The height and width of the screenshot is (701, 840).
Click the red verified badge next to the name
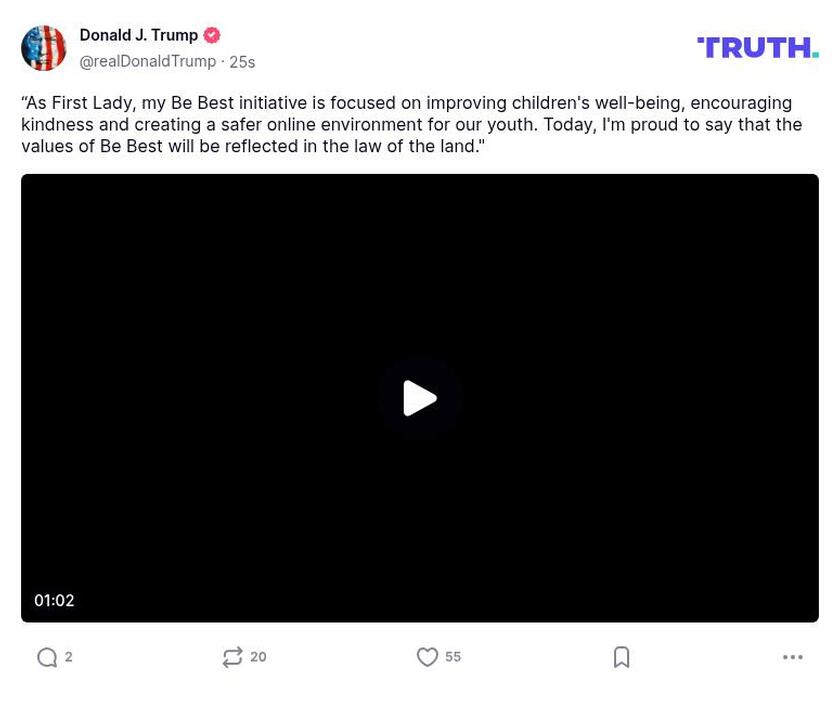210,34
